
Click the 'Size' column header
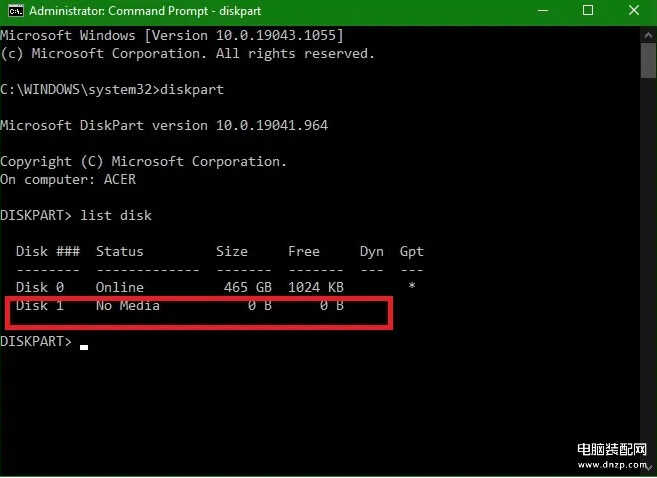click(x=232, y=251)
